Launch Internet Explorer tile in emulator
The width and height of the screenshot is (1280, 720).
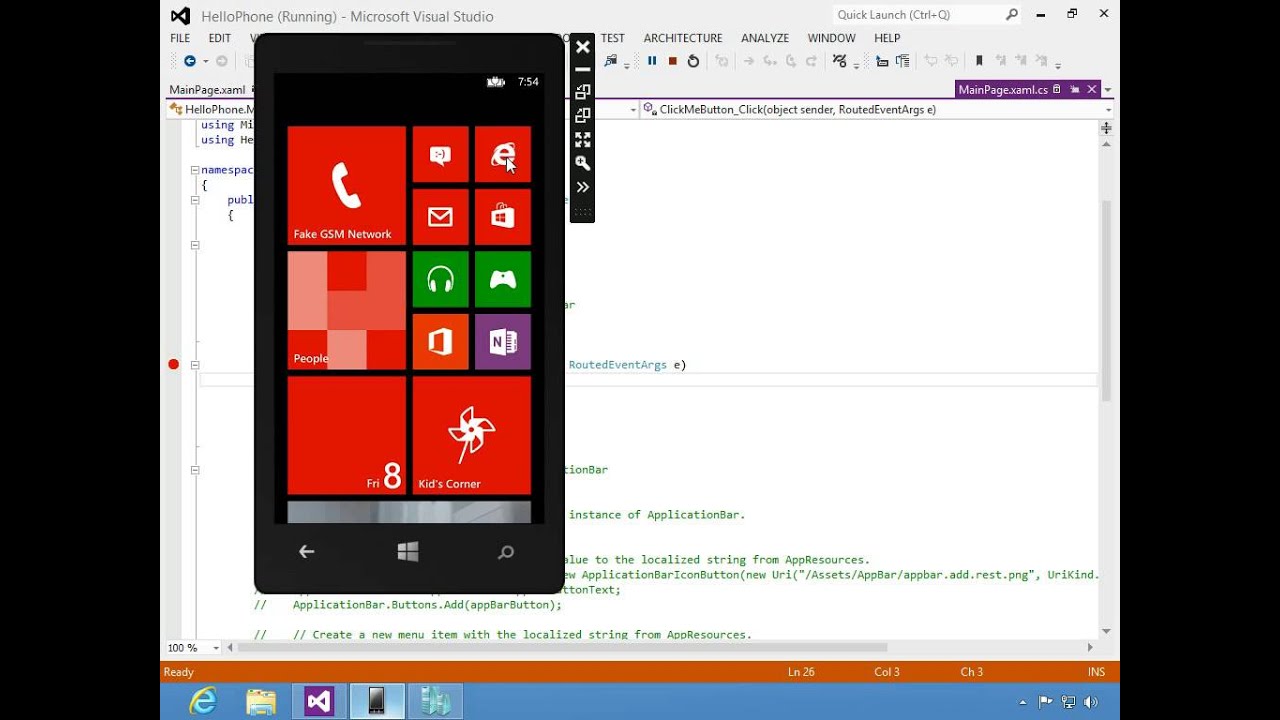click(502, 154)
